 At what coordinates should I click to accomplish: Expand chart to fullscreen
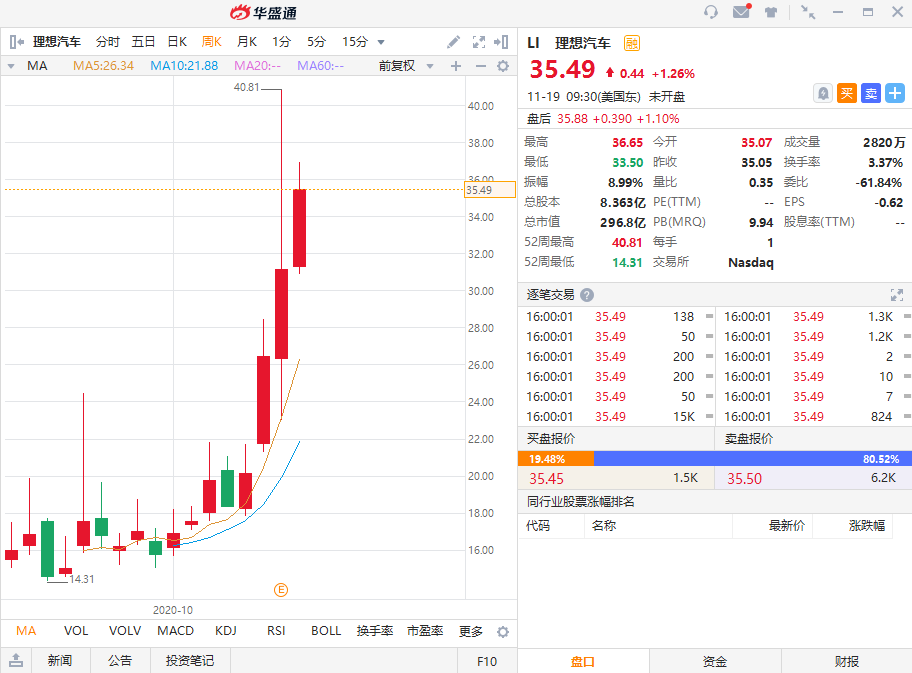(479, 42)
